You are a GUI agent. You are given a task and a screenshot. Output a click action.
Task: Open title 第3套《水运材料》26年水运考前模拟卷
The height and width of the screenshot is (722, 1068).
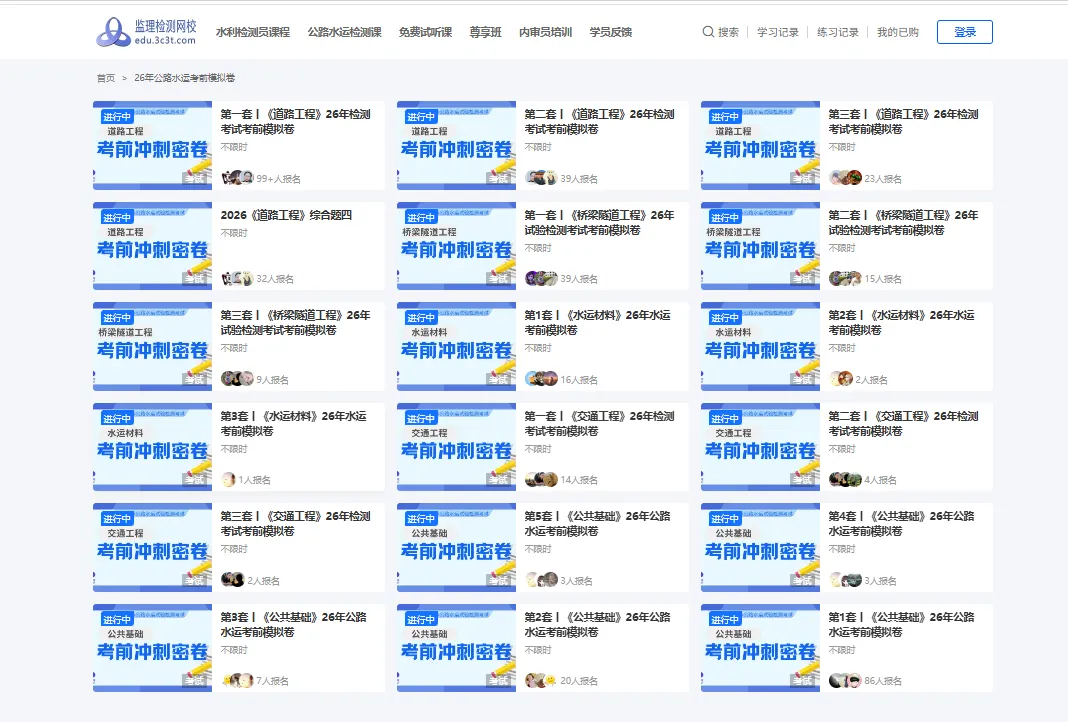(x=294, y=424)
